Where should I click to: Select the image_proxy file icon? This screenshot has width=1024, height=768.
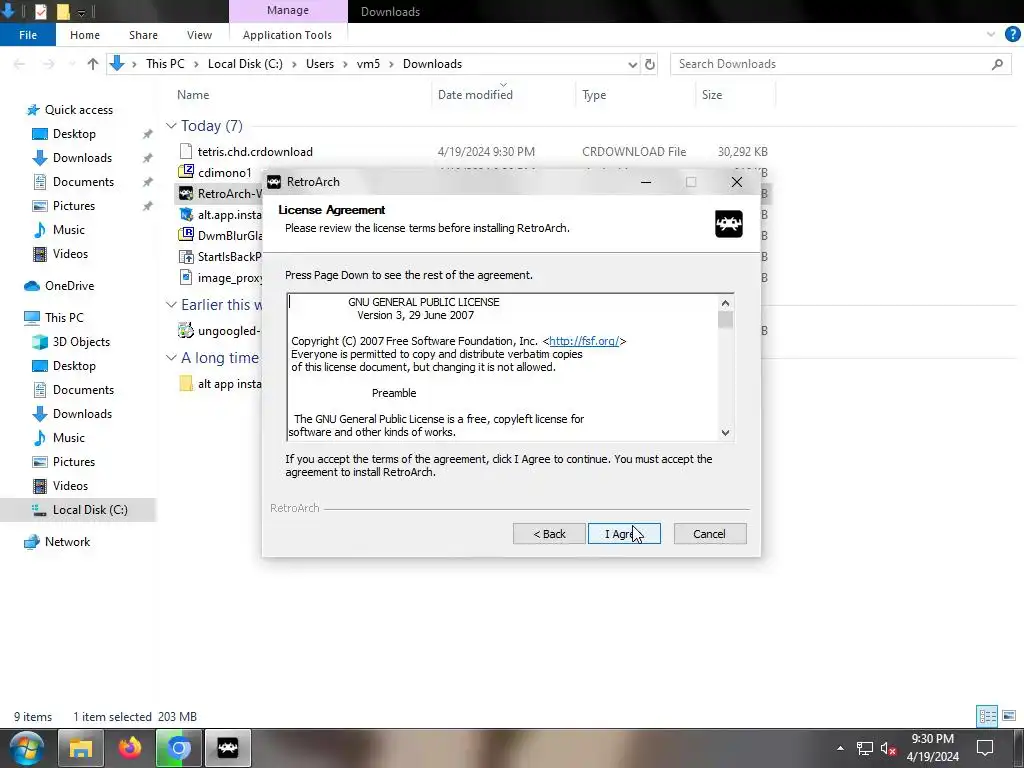[x=186, y=278]
